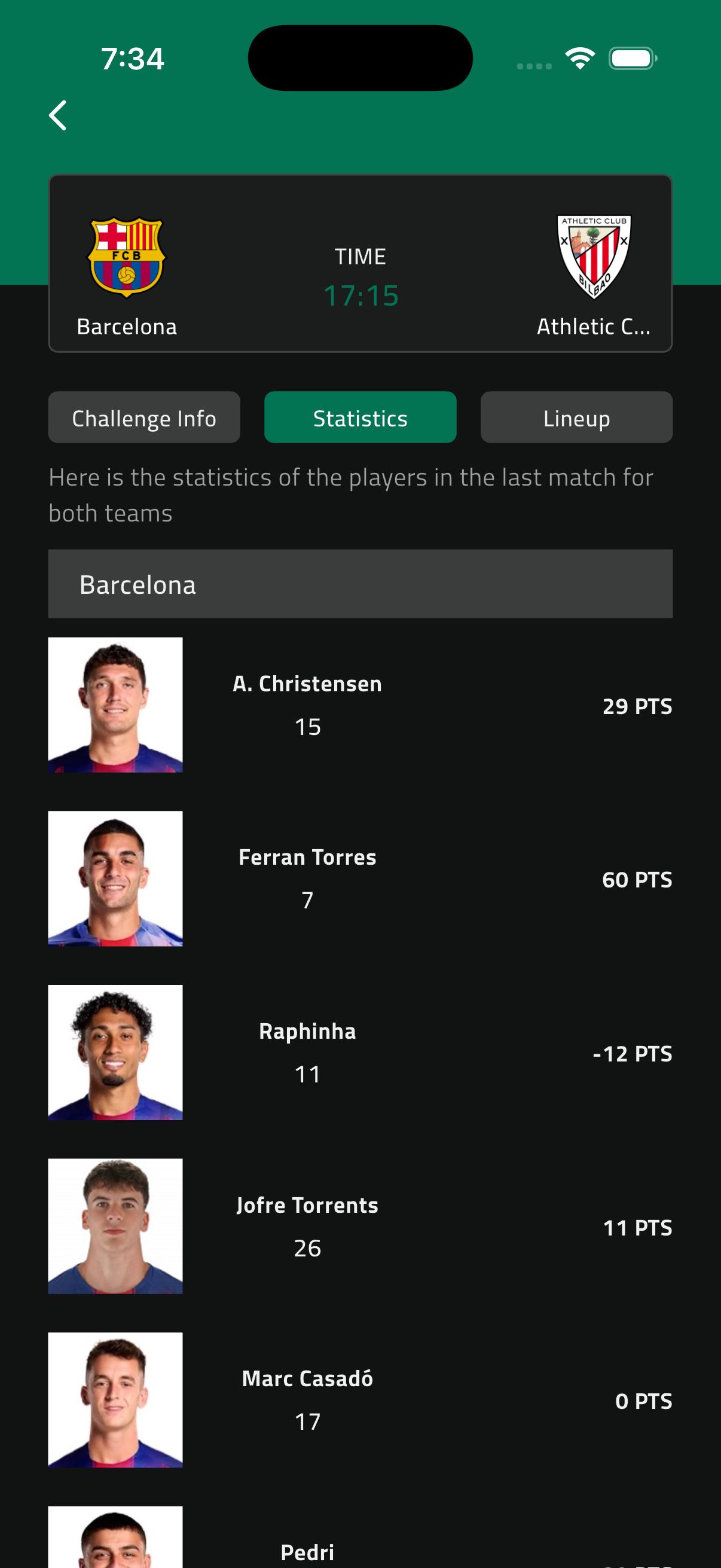Image resolution: width=721 pixels, height=1568 pixels.
Task: Tap the Barcelona team section header
Action: point(360,584)
